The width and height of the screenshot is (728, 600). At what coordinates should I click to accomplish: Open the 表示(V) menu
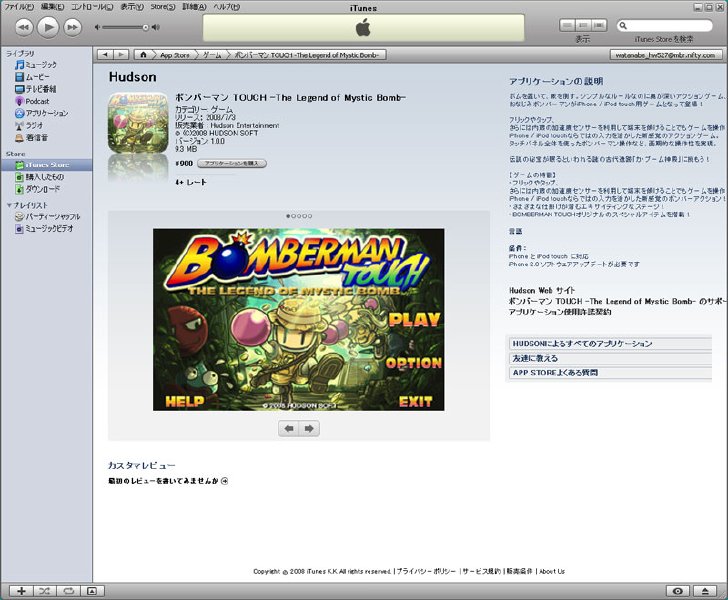coord(132,7)
